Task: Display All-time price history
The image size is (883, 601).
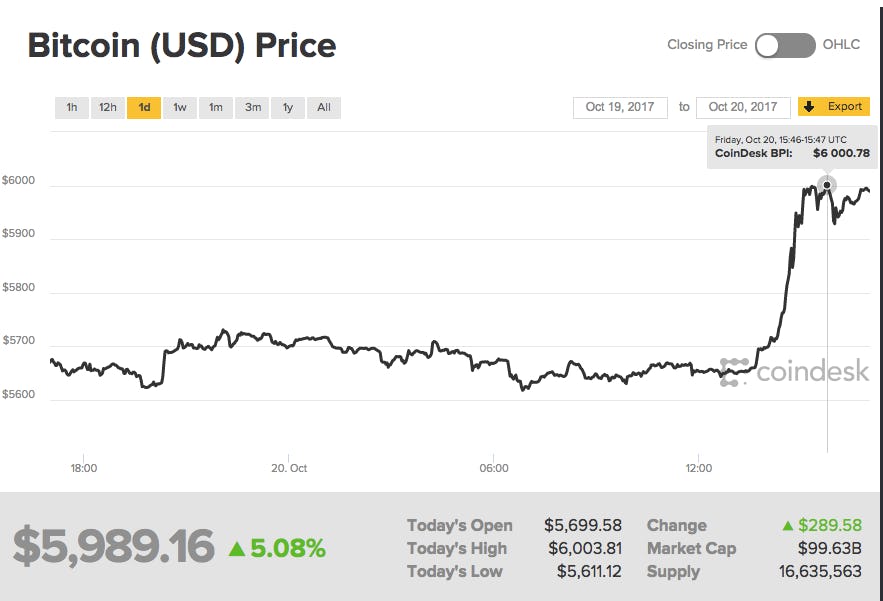Action: 324,107
